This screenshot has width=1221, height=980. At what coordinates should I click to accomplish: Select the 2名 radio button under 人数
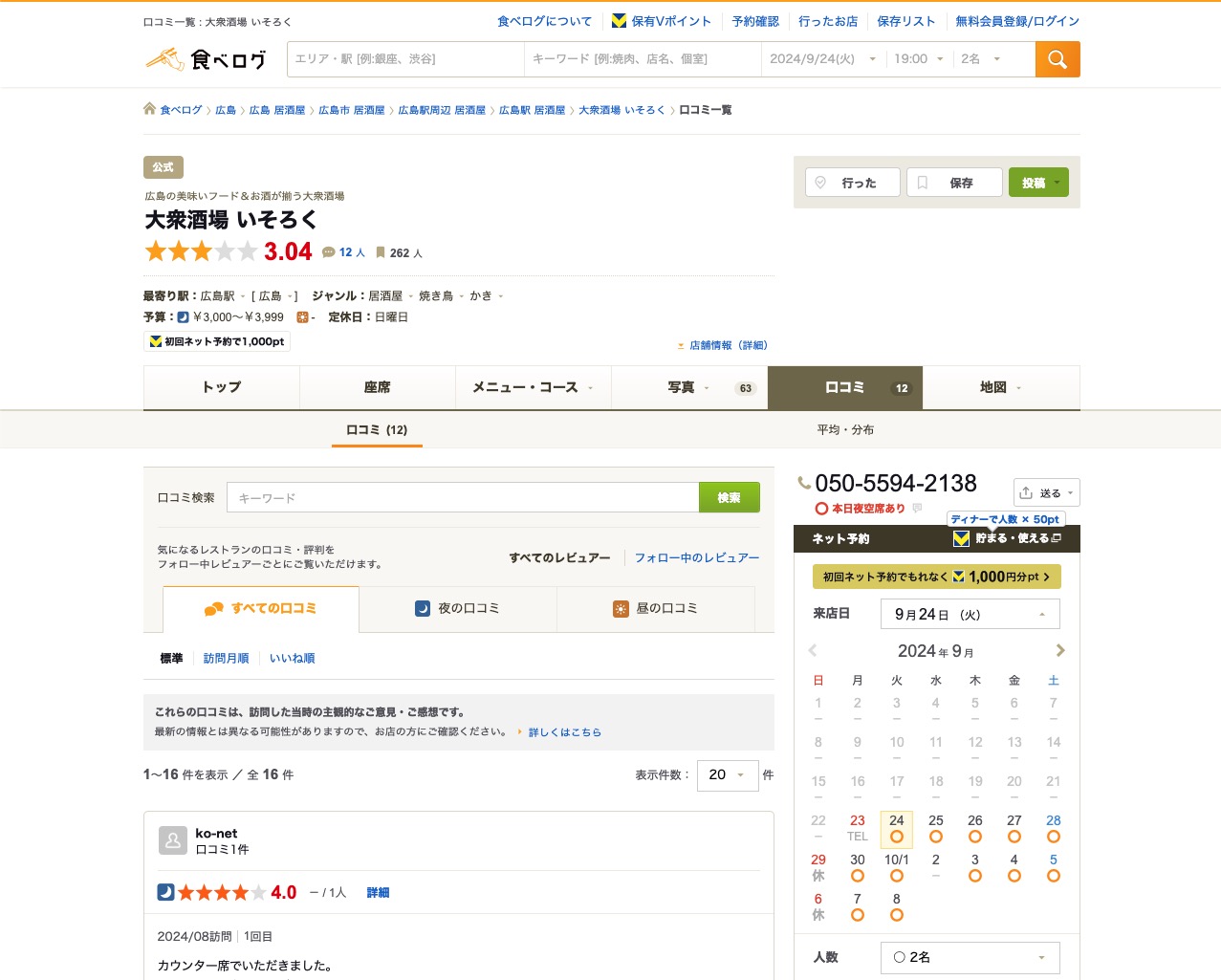pyautogui.click(x=898, y=957)
